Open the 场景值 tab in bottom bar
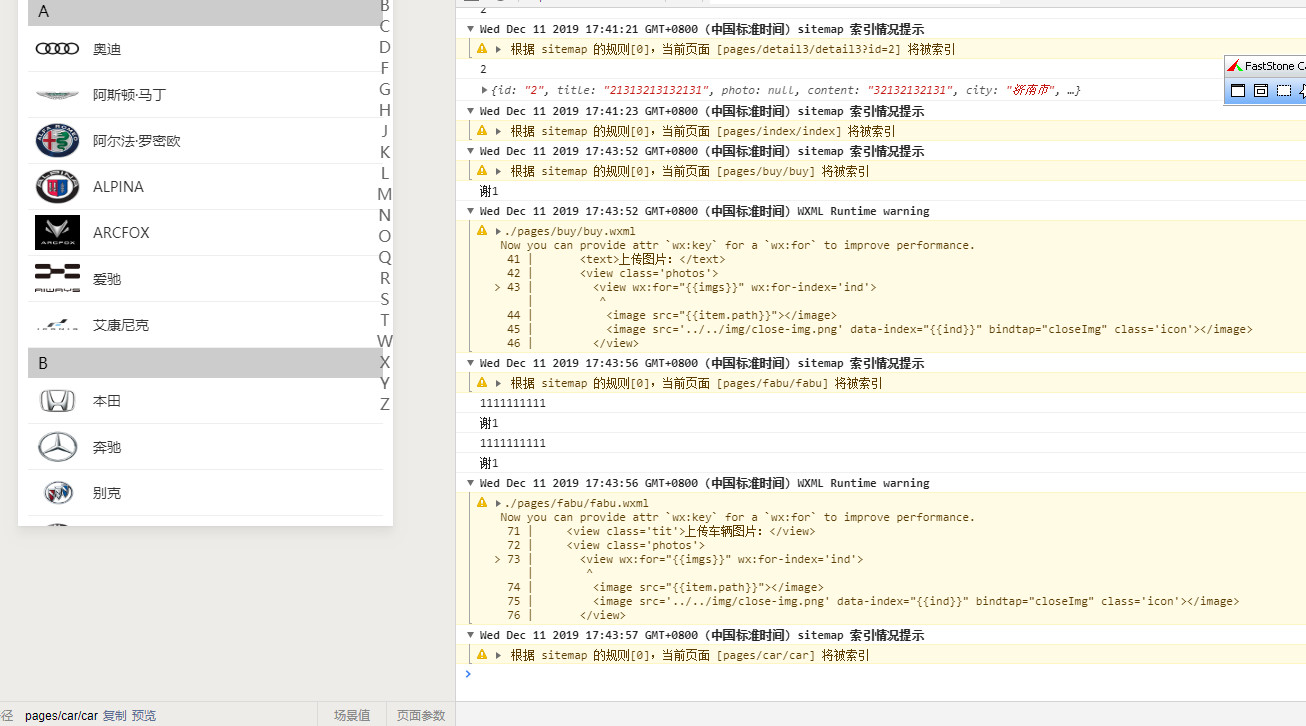This screenshot has height=726, width=1306. click(352, 715)
